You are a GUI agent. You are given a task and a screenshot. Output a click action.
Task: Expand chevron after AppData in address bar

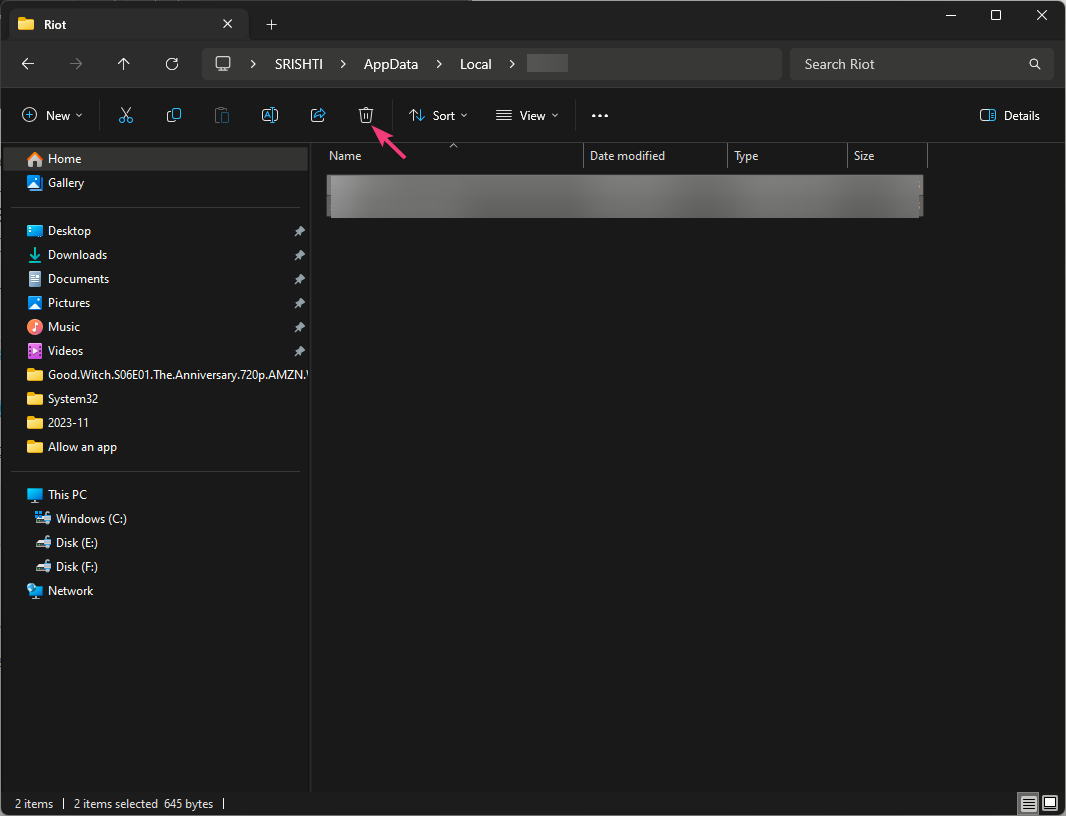coord(439,64)
